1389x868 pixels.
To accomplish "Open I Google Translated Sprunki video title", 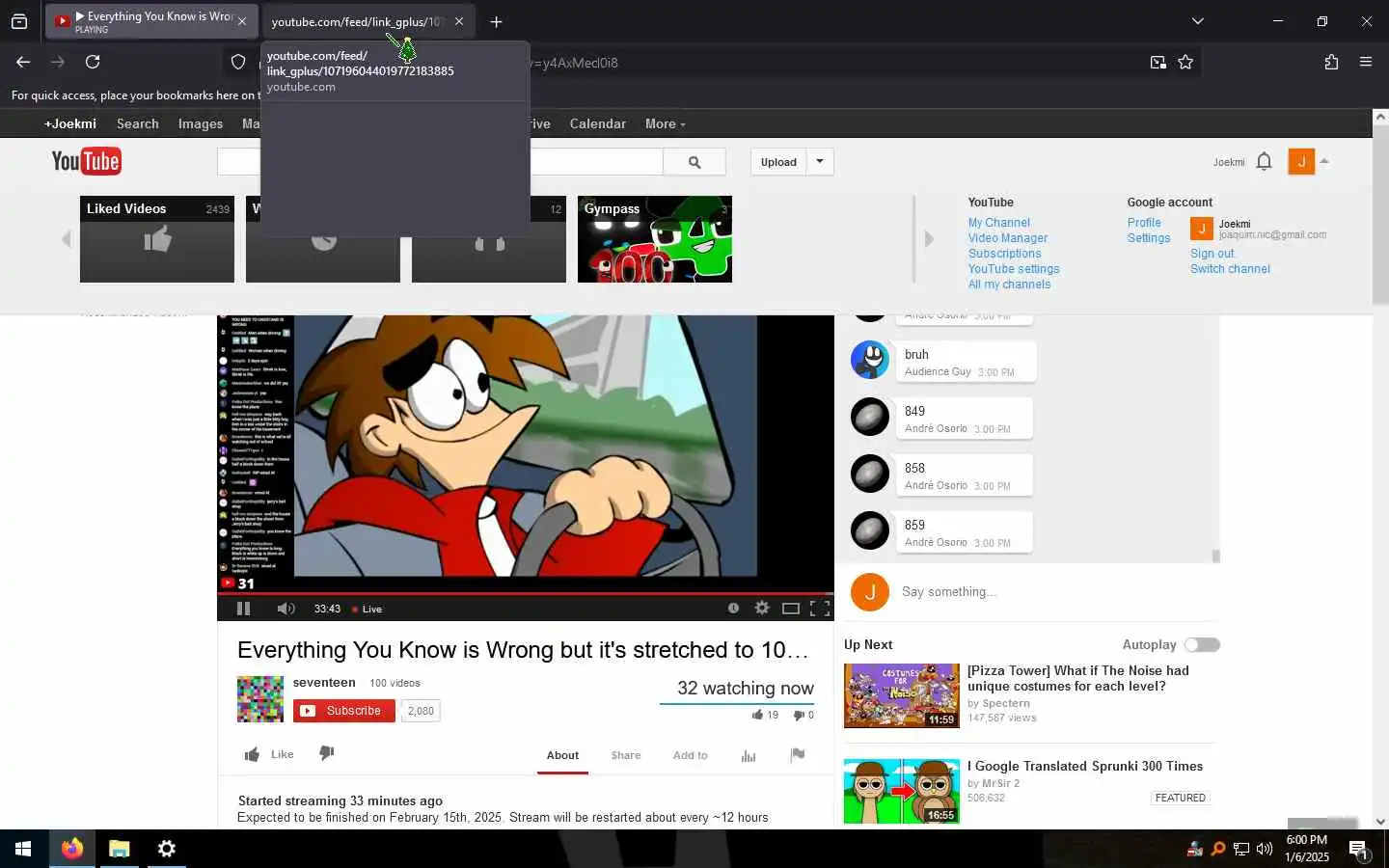I will (x=1085, y=766).
